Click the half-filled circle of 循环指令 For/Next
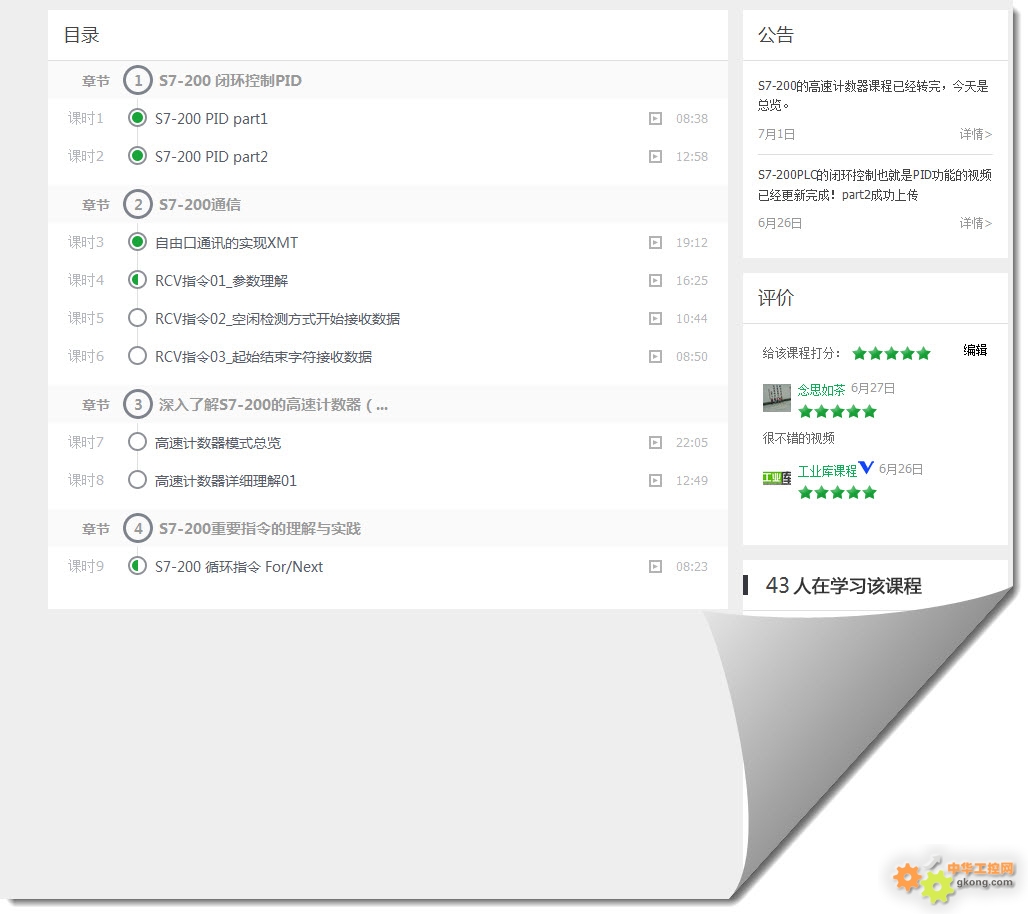The width and height of the screenshot is (1028, 914). (137, 566)
